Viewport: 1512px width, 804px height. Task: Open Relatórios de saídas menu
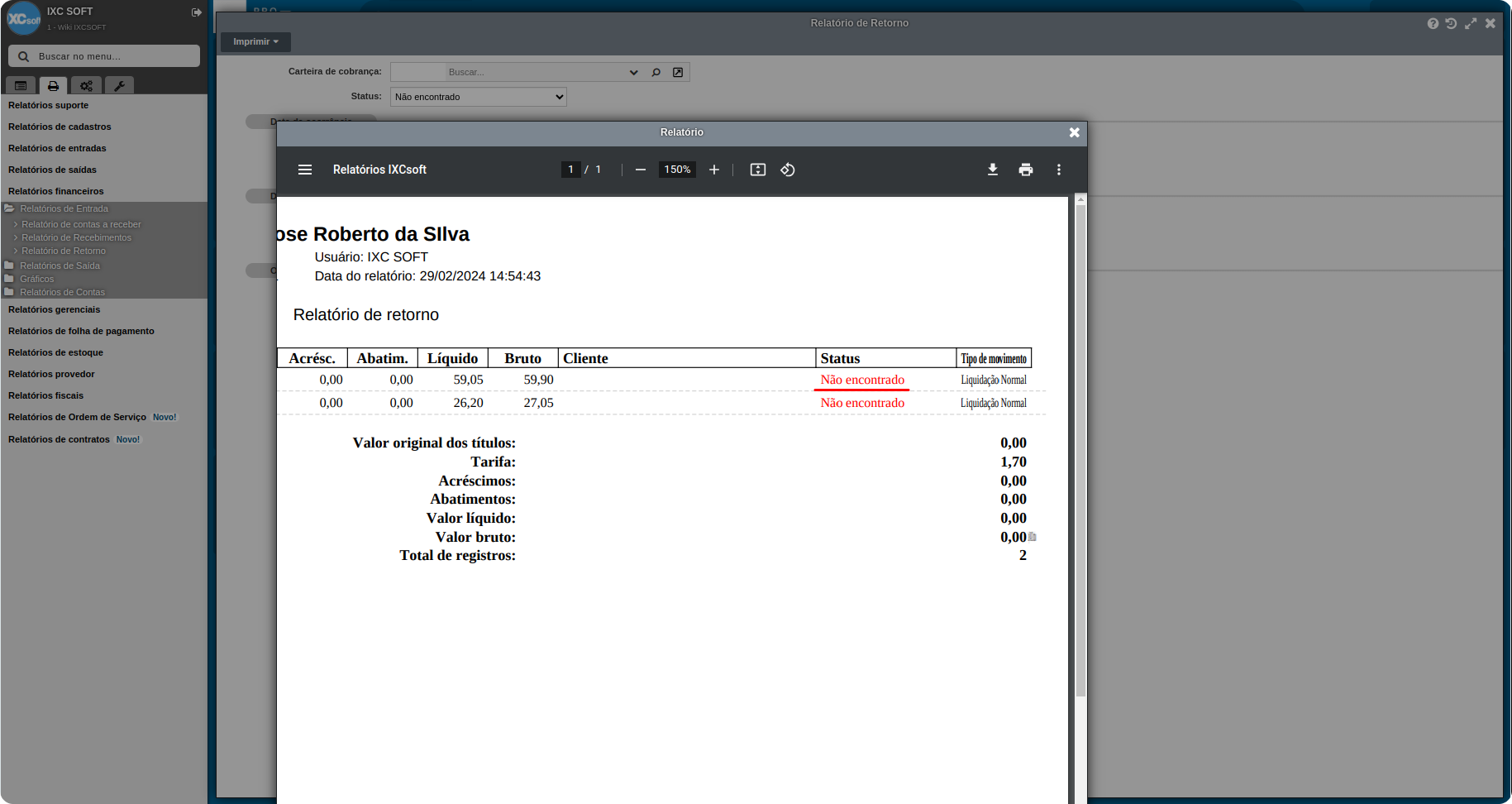click(x=52, y=170)
